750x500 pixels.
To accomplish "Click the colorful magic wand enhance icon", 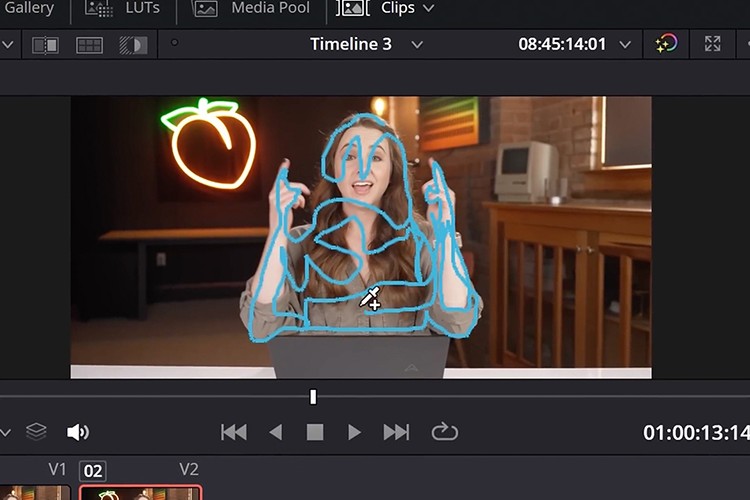I will (x=666, y=44).
